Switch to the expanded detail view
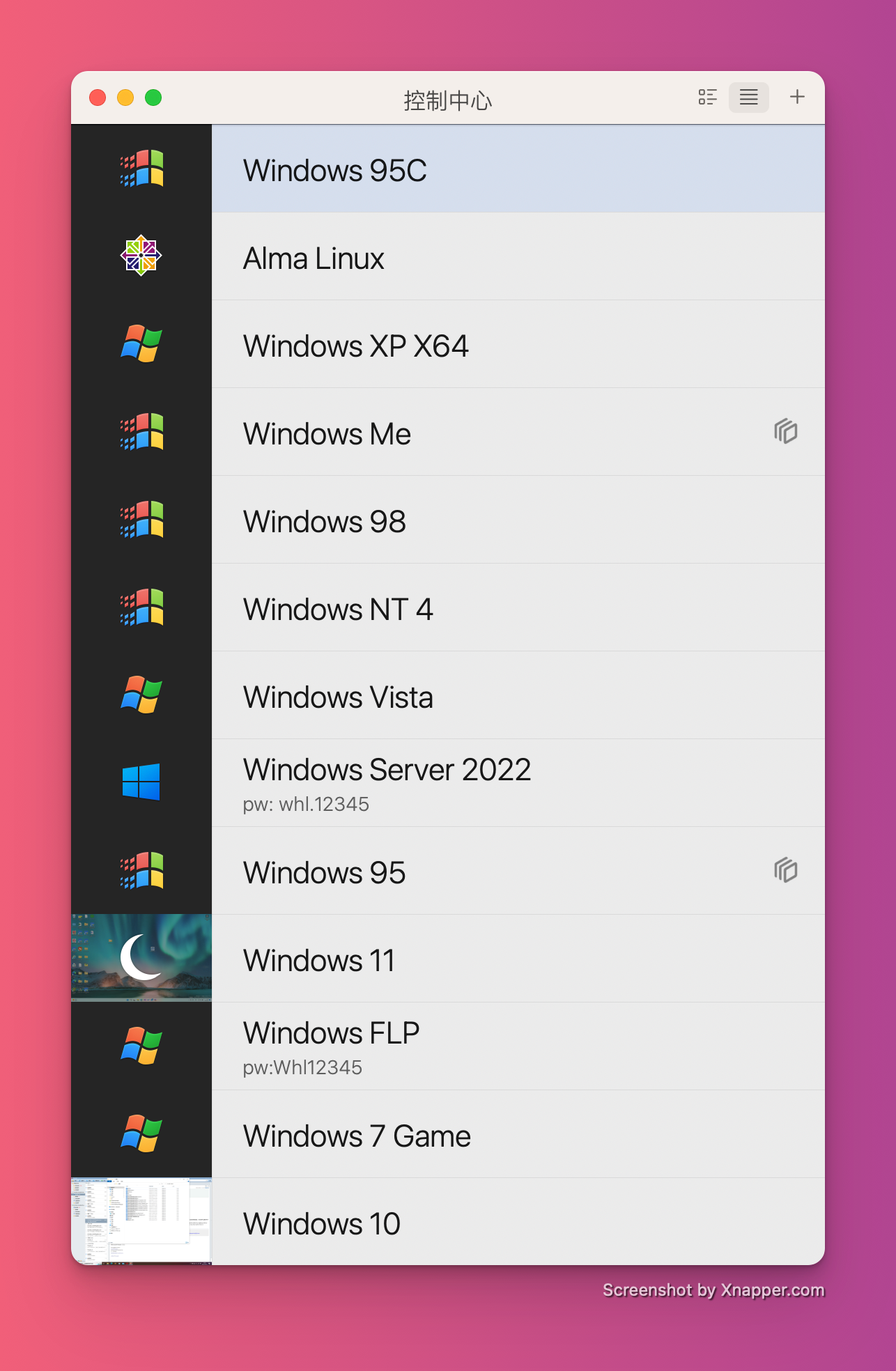This screenshot has width=896, height=1371. (707, 97)
